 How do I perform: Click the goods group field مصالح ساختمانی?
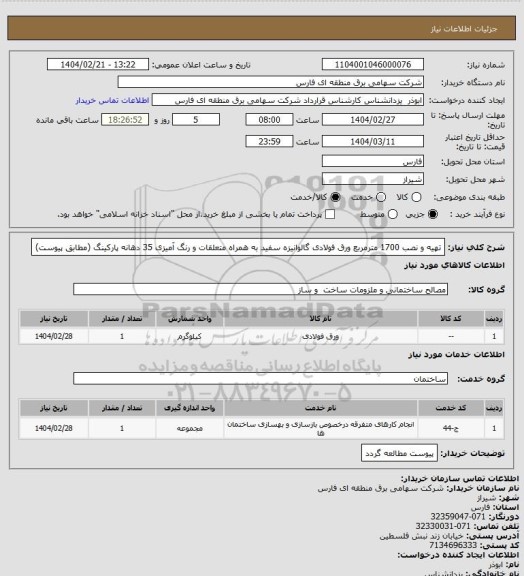[261, 289]
